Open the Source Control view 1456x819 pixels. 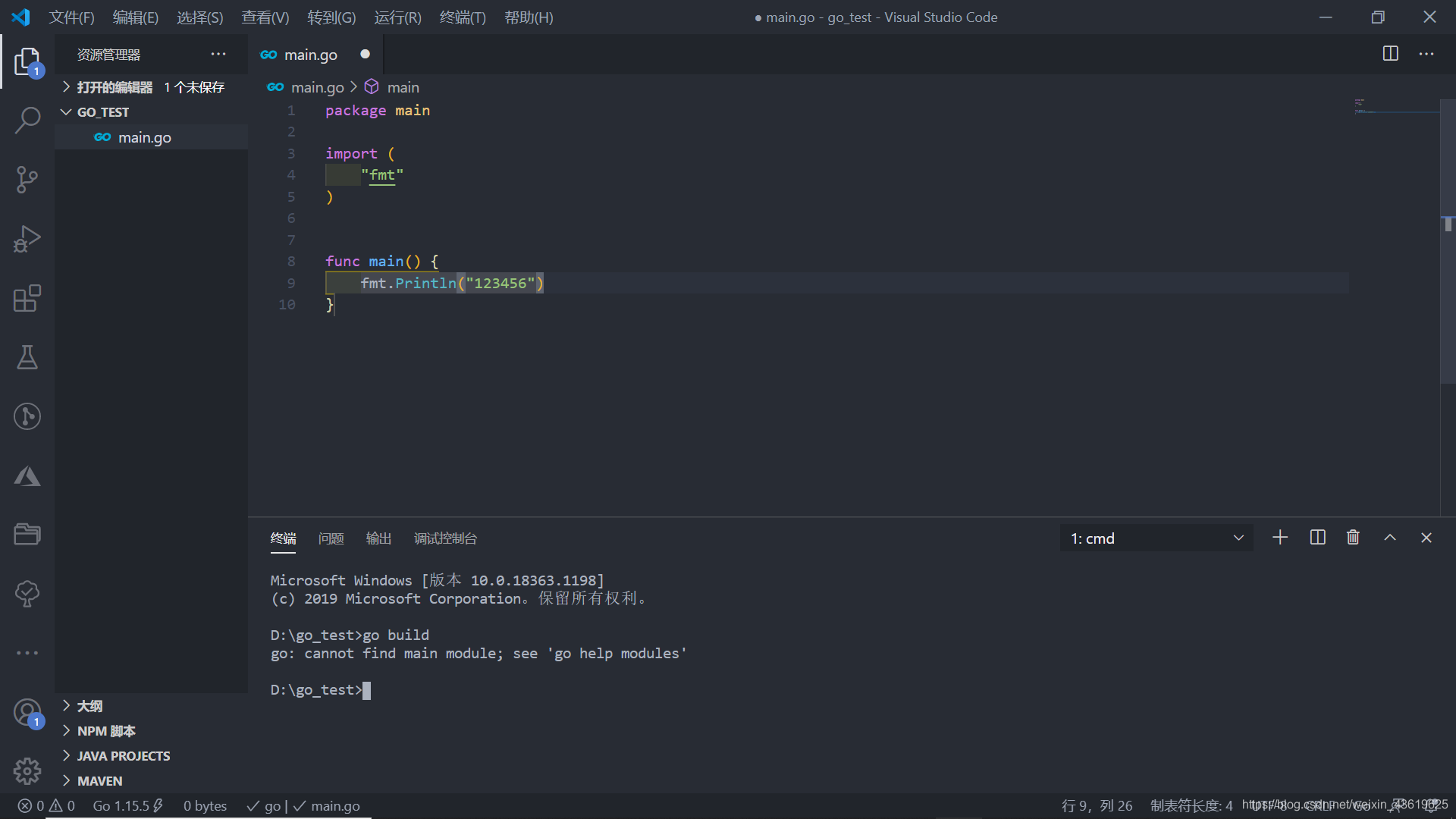(27, 180)
